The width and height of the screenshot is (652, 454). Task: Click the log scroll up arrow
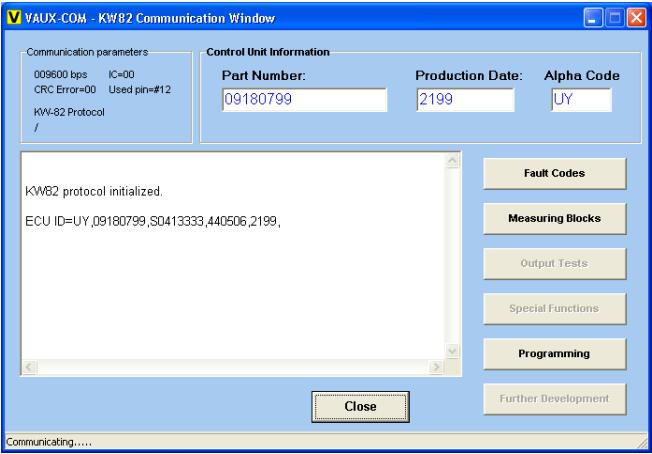click(453, 160)
